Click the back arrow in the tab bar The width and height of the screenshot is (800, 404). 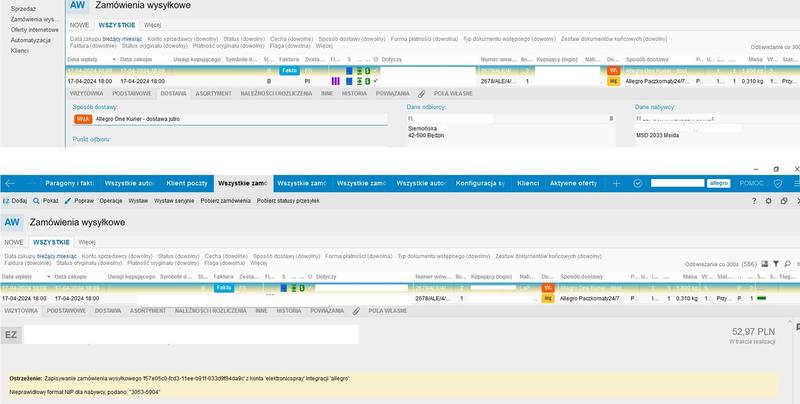pos(10,183)
